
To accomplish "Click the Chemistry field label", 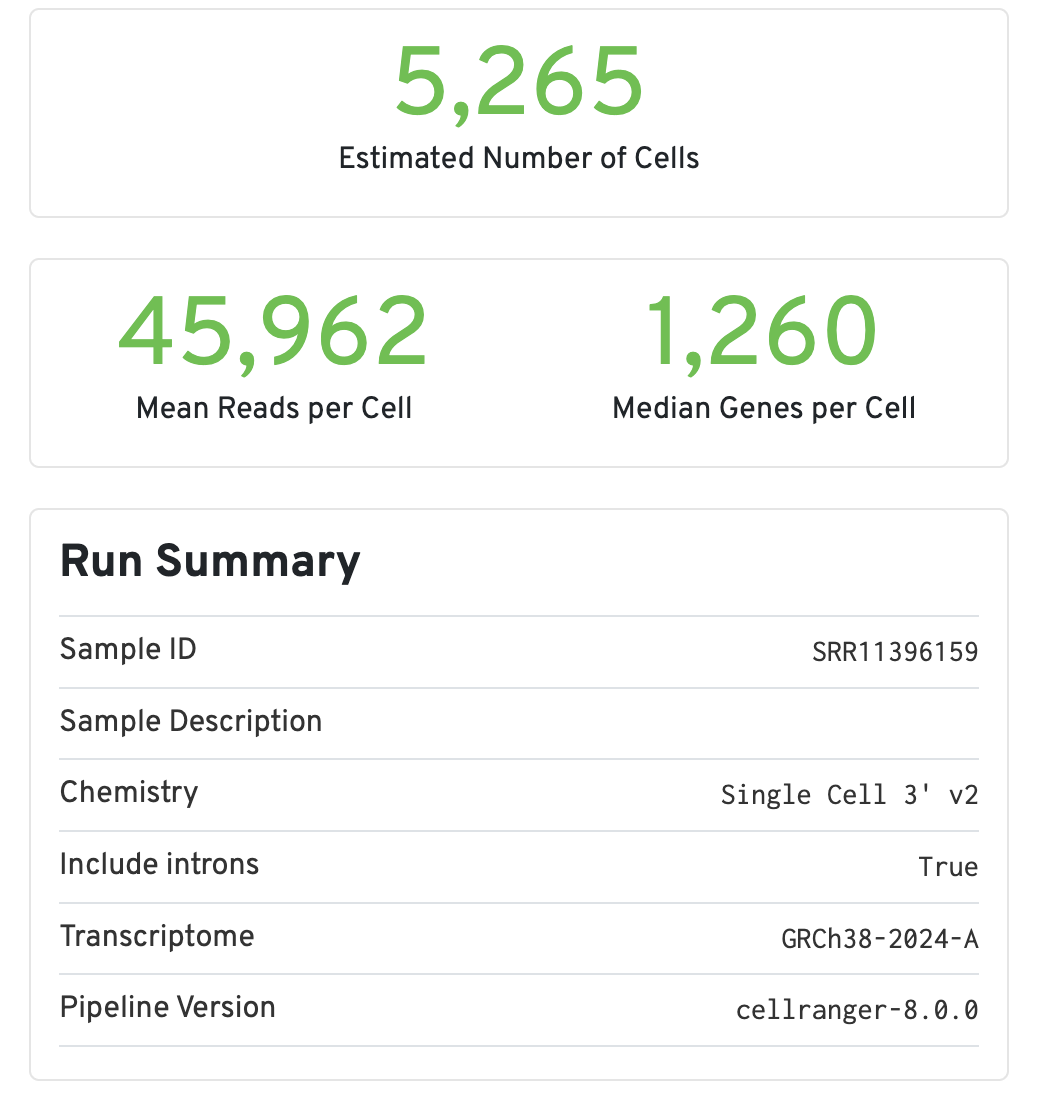I will [129, 792].
